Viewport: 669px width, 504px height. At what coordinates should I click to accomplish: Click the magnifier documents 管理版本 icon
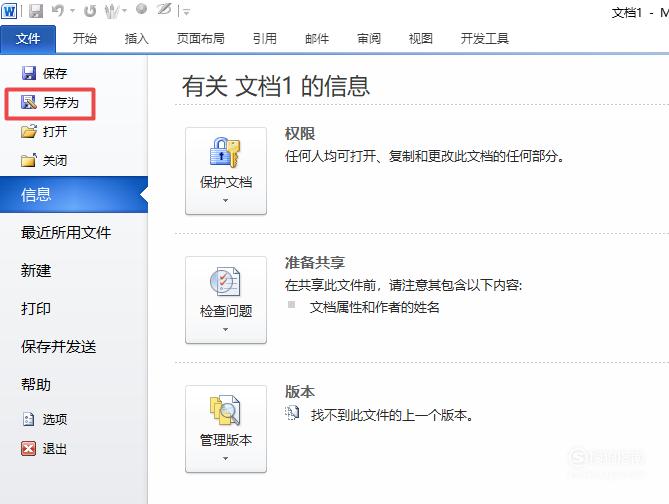(225, 410)
